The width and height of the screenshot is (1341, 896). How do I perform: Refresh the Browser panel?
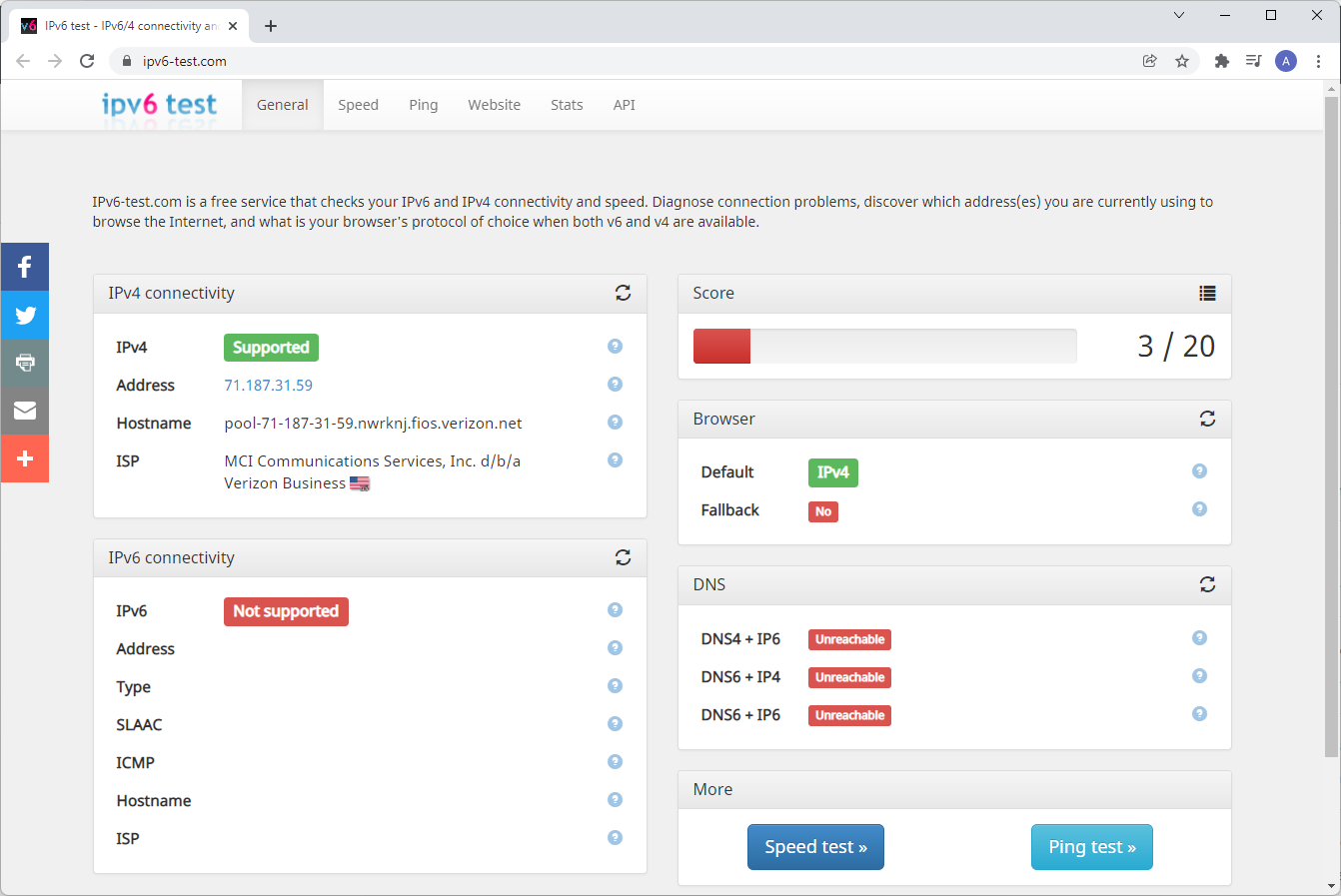tap(1207, 419)
